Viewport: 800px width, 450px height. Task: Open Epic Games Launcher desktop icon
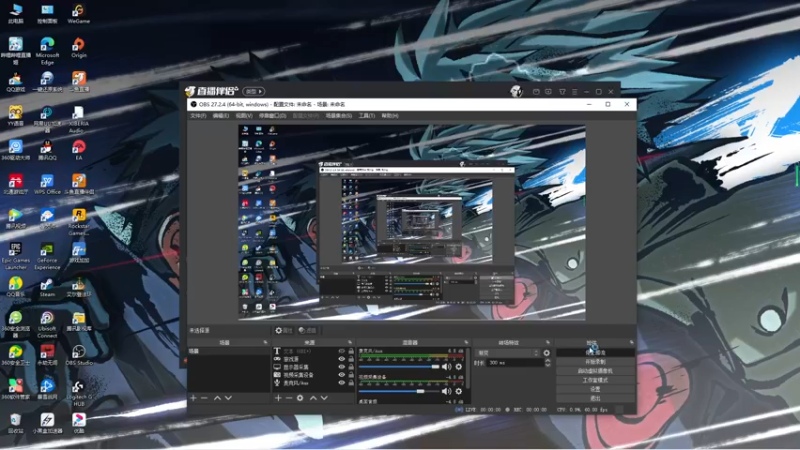[x=15, y=256]
